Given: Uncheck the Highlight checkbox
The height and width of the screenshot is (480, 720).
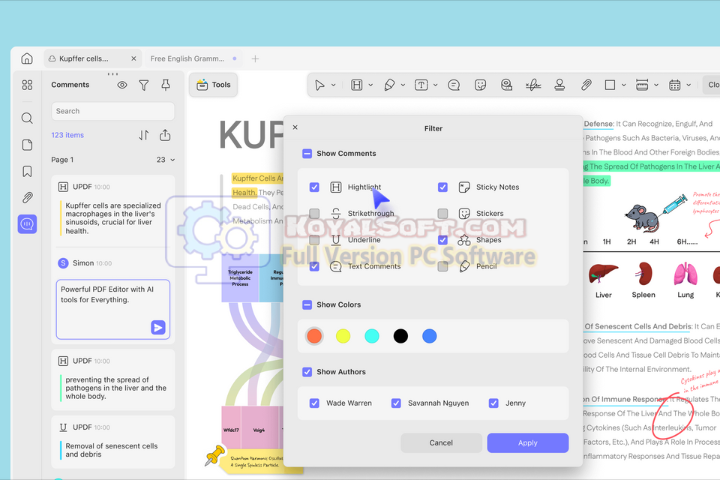Looking at the screenshot, I should point(314,187).
